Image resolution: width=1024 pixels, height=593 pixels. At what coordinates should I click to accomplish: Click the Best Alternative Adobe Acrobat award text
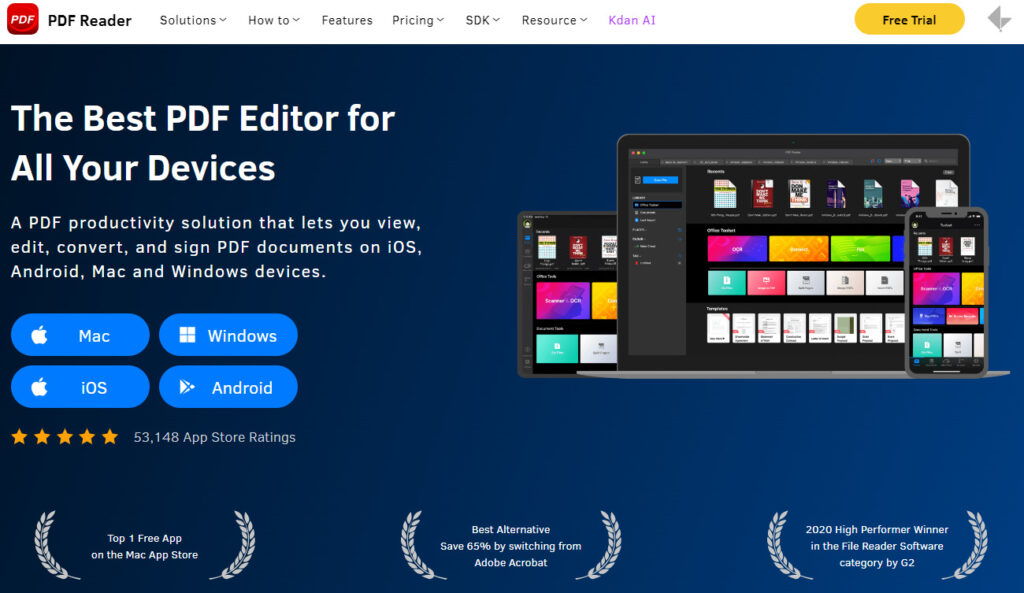click(x=511, y=546)
